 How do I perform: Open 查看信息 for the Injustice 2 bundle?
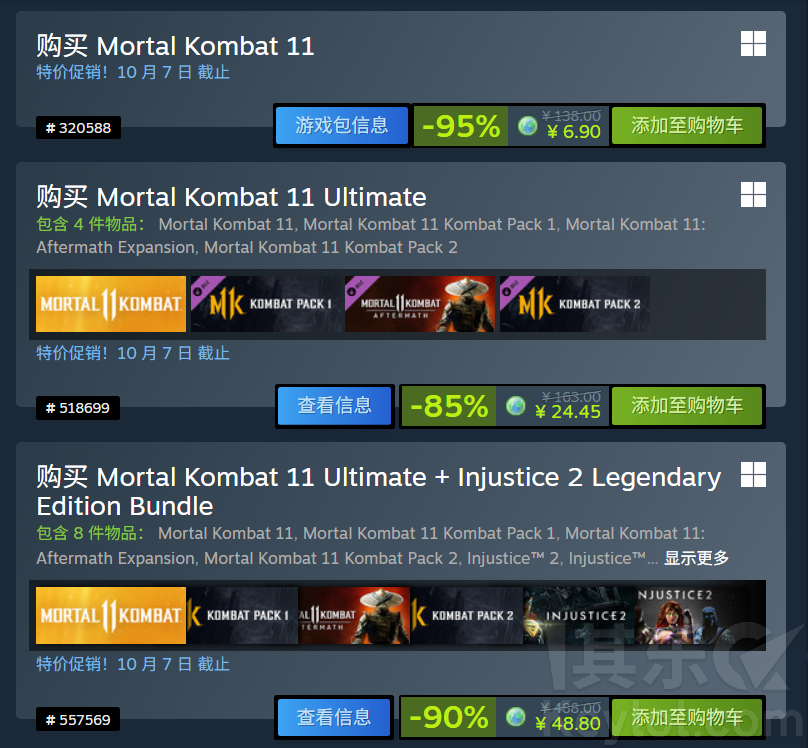pyautogui.click(x=334, y=717)
